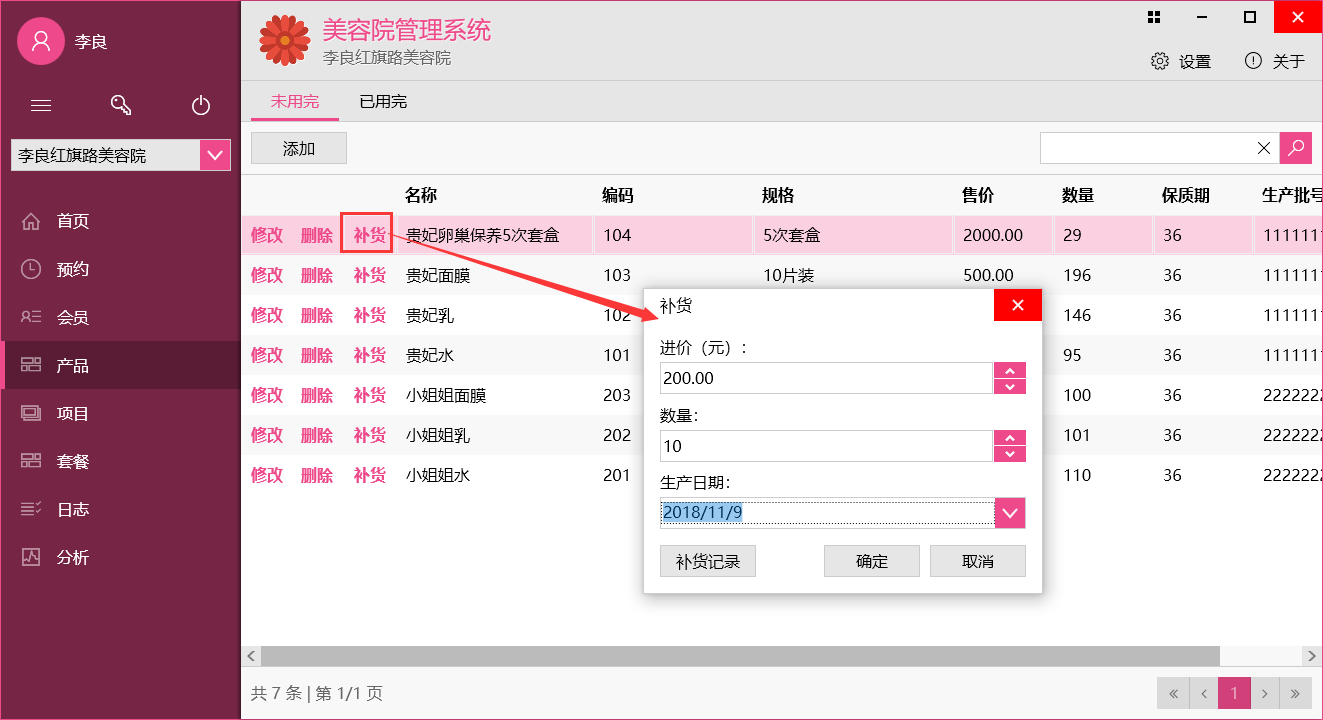
Task: Switch to the 已用完 tab
Action: (383, 102)
